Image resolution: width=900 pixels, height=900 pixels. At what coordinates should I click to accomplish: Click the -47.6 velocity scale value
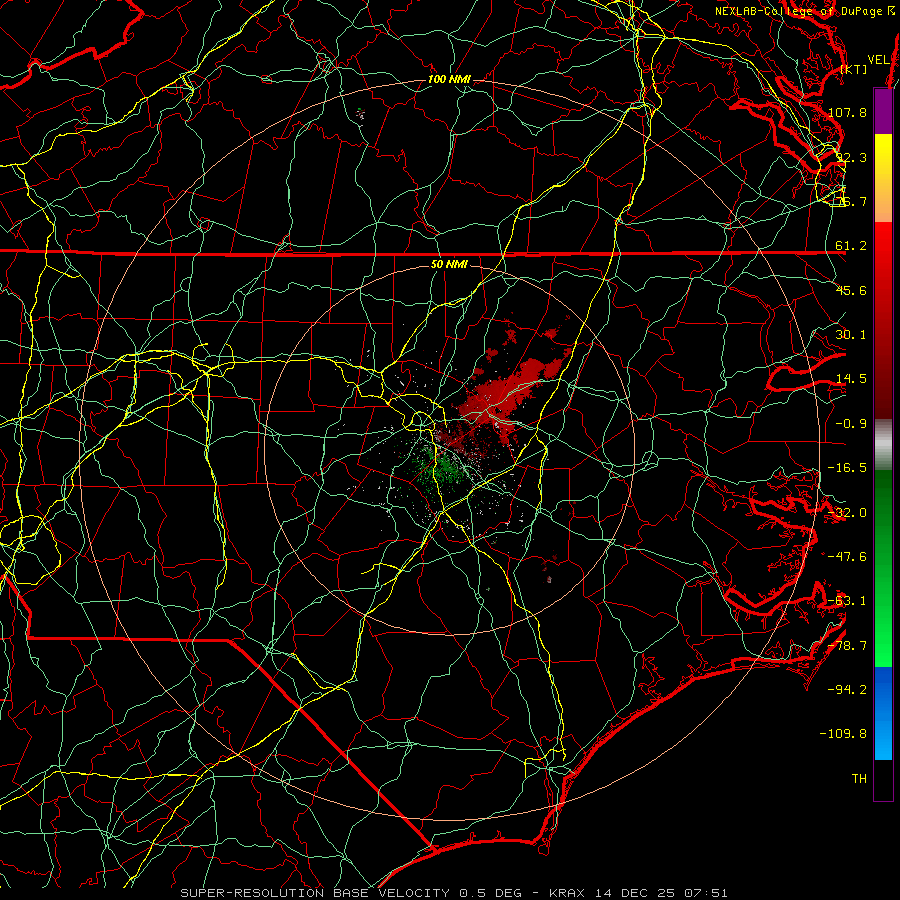(x=847, y=557)
